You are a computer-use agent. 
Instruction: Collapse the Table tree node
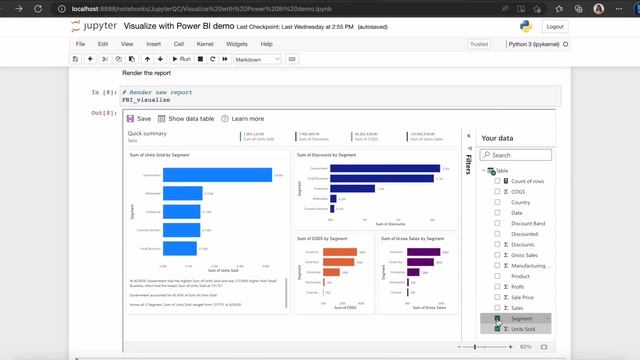click(x=484, y=171)
